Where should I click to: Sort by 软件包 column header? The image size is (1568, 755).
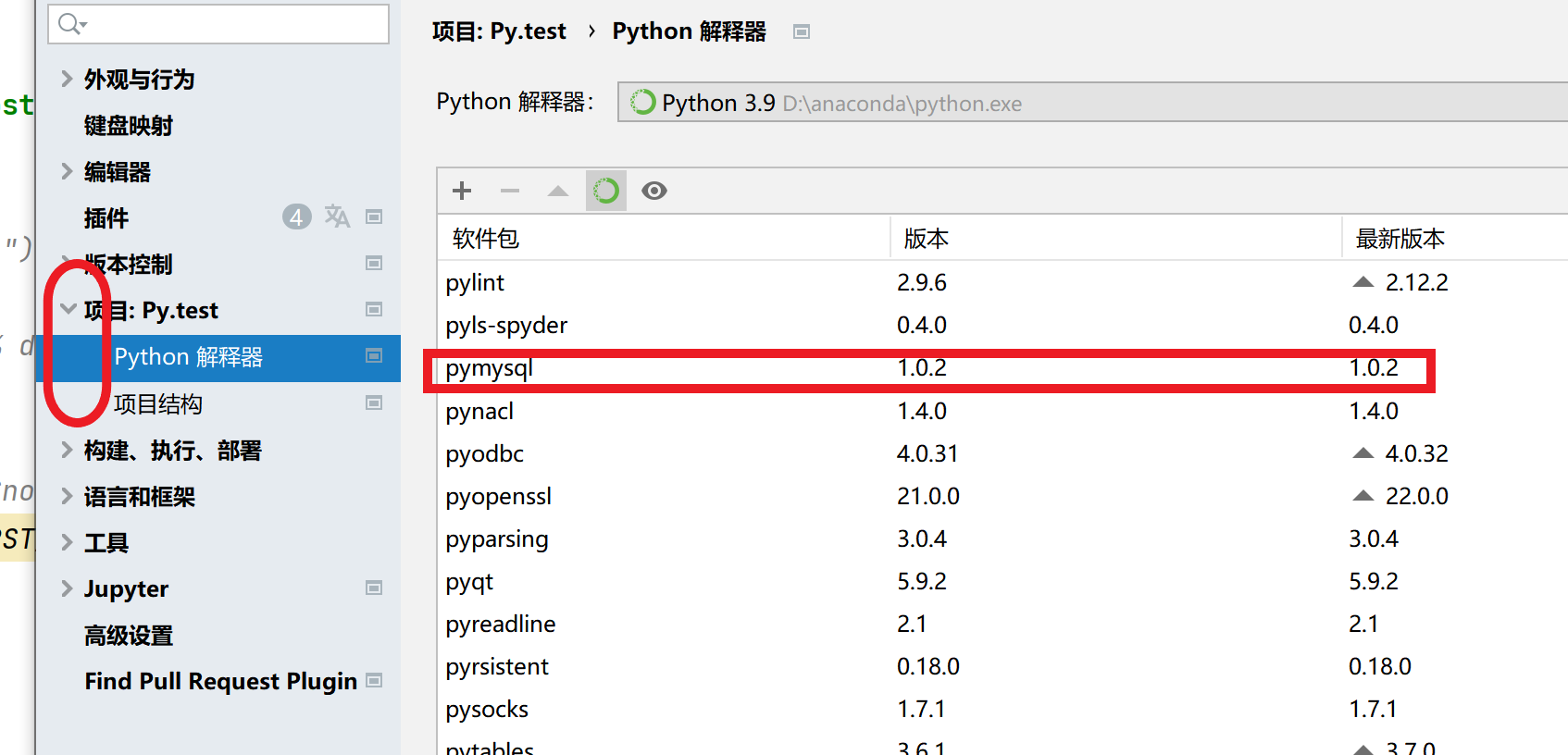click(x=664, y=238)
